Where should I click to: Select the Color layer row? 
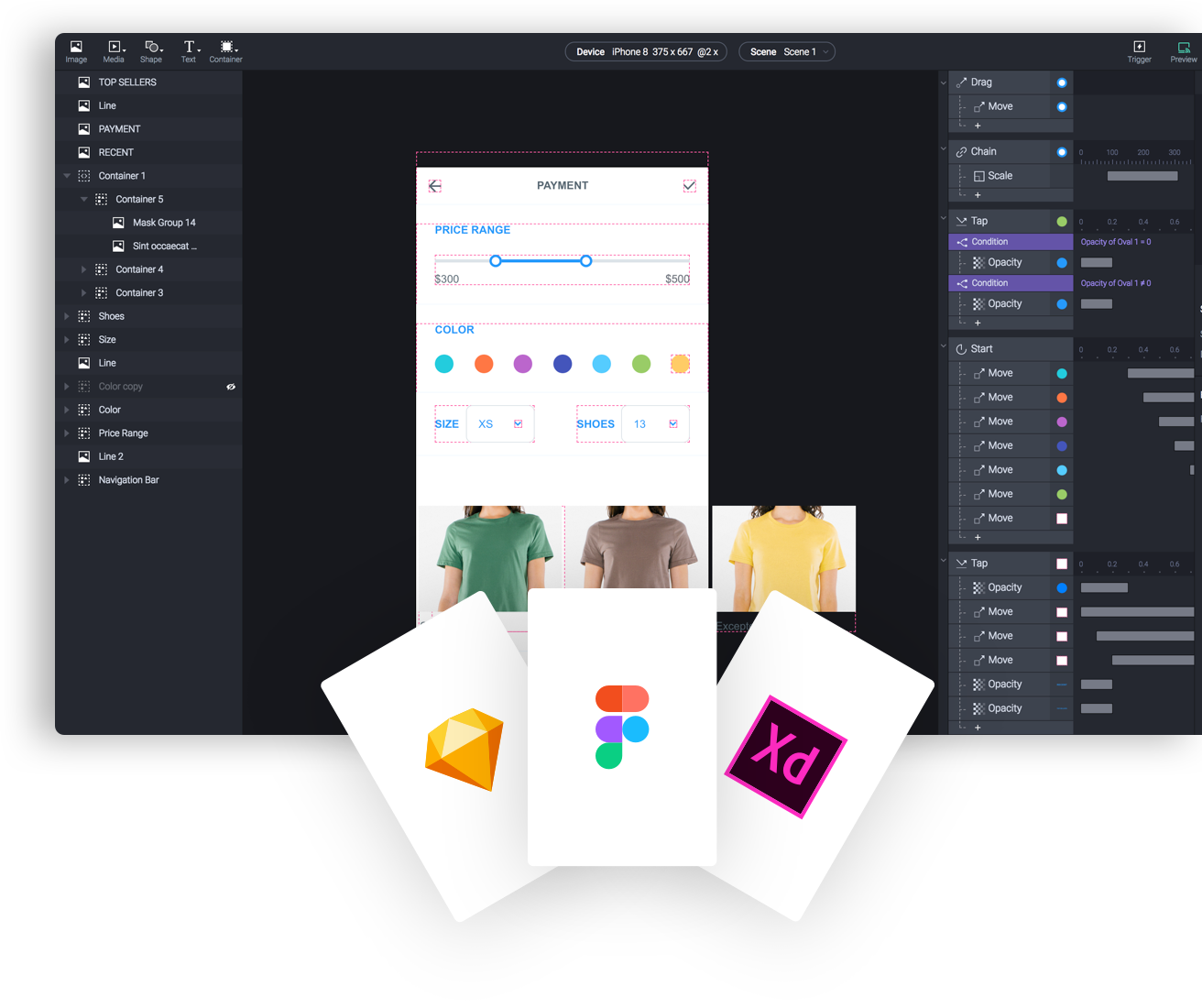coord(148,410)
